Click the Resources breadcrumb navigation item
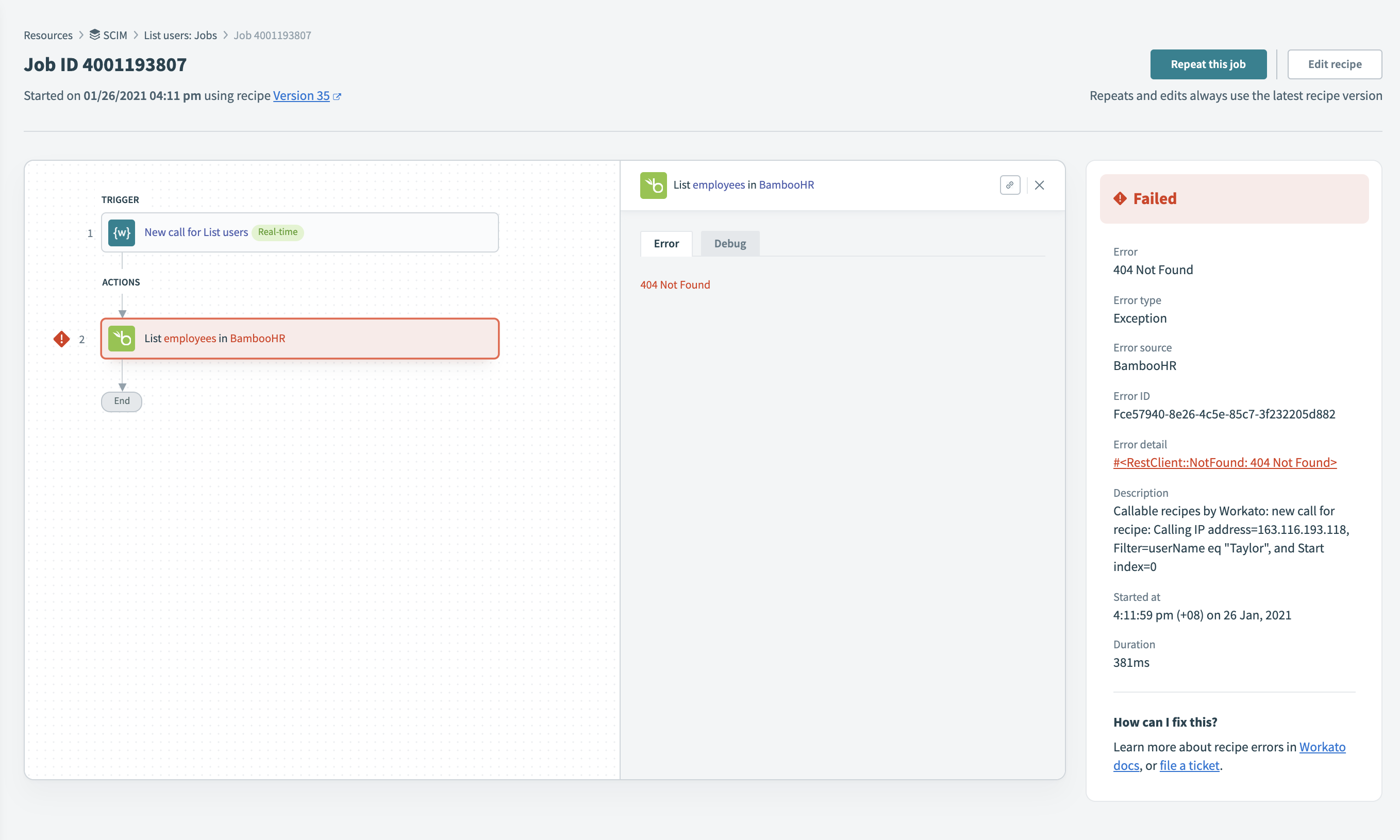 click(x=48, y=35)
